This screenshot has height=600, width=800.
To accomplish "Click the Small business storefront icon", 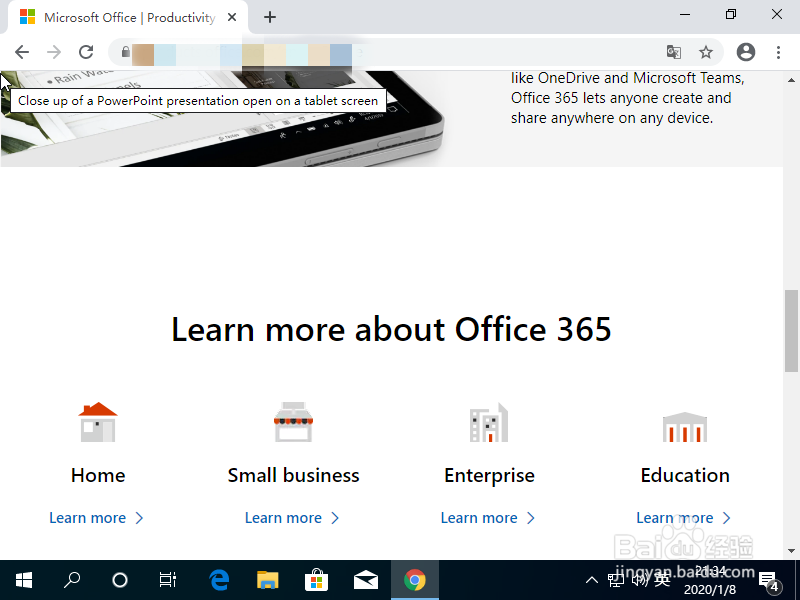I will click(x=293, y=422).
